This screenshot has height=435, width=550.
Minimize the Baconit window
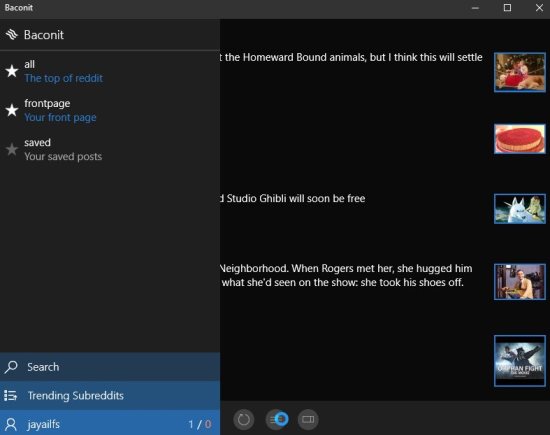[x=475, y=8]
